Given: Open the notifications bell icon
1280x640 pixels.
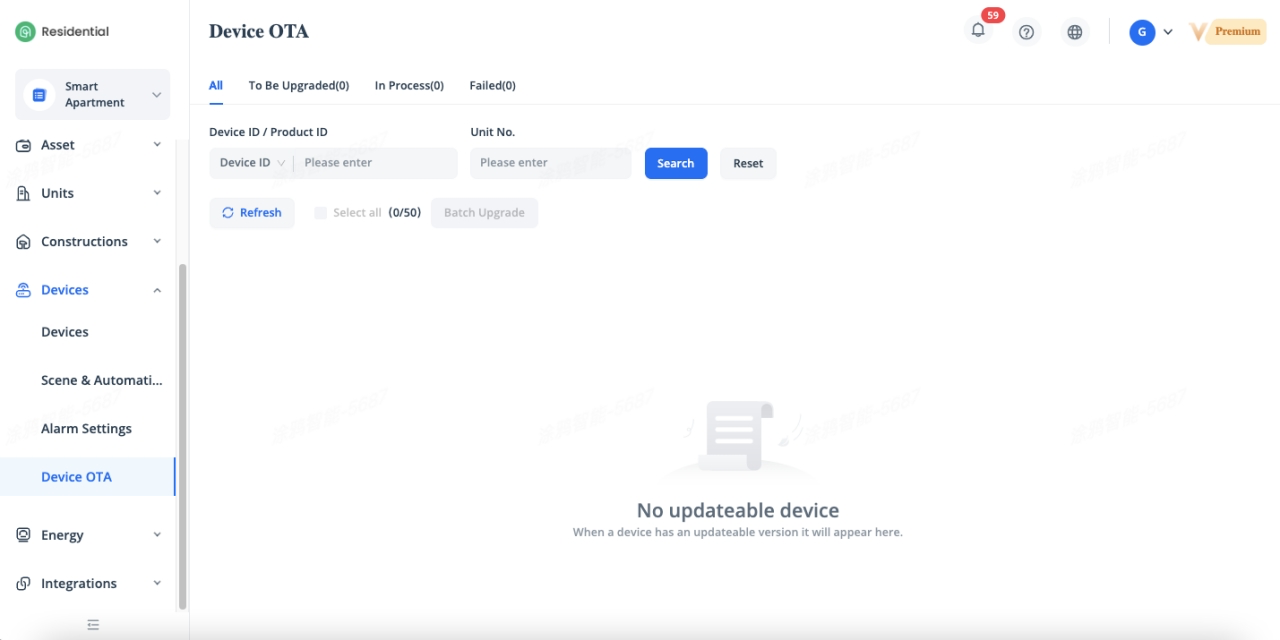Looking at the screenshot, I should pos(978,31).
